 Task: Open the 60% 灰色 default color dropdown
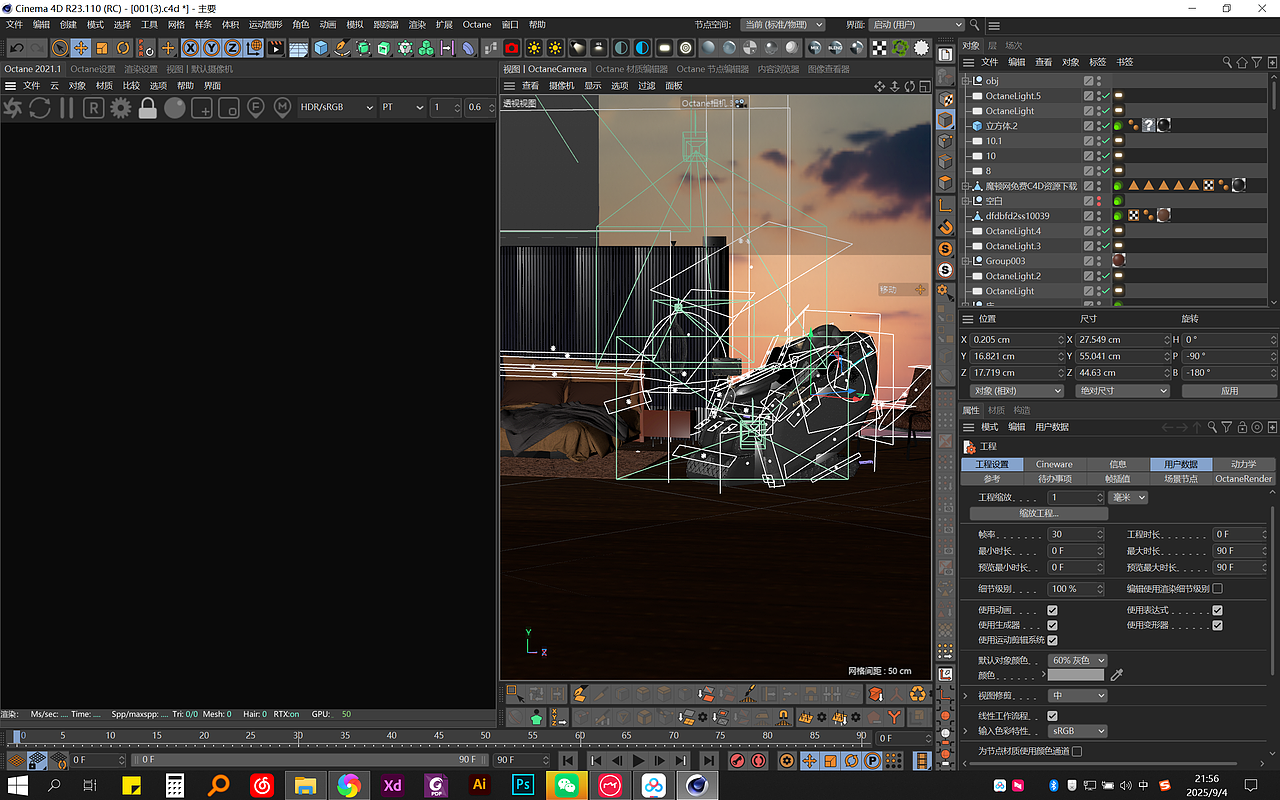click(x=1078, y=660)
